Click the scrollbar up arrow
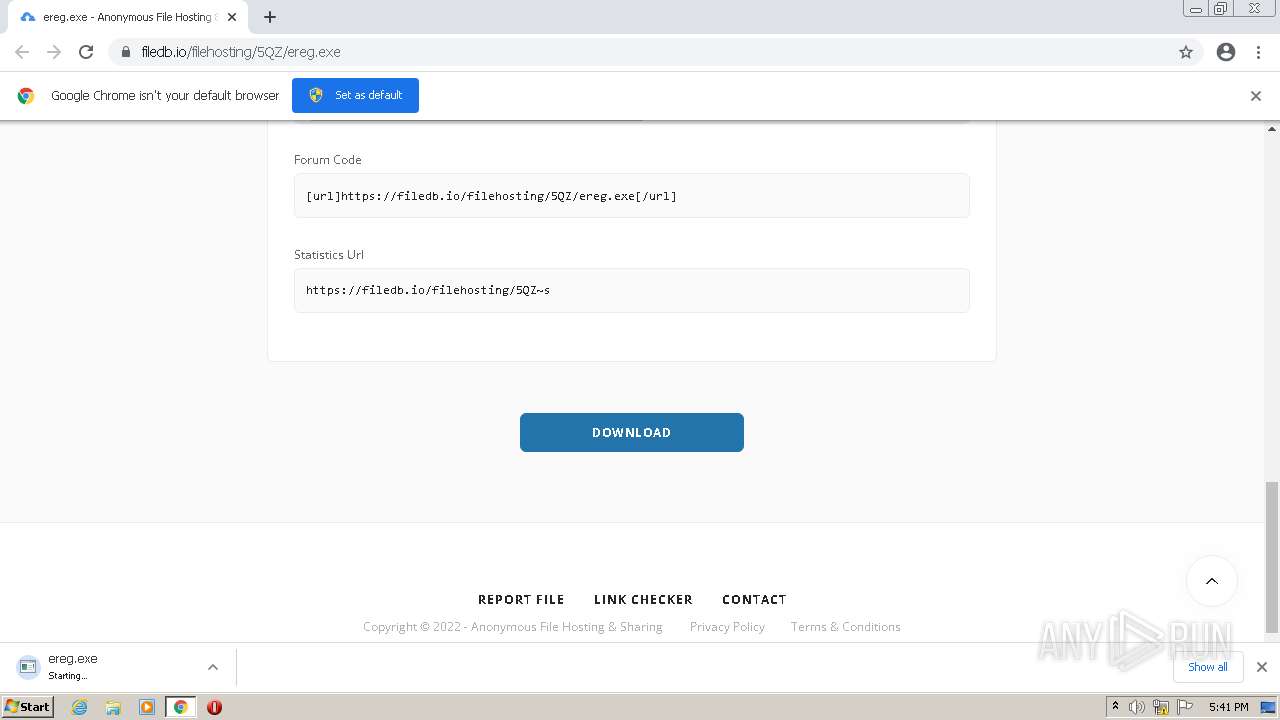This screenshot has width=1280, height=720. 1272,128
